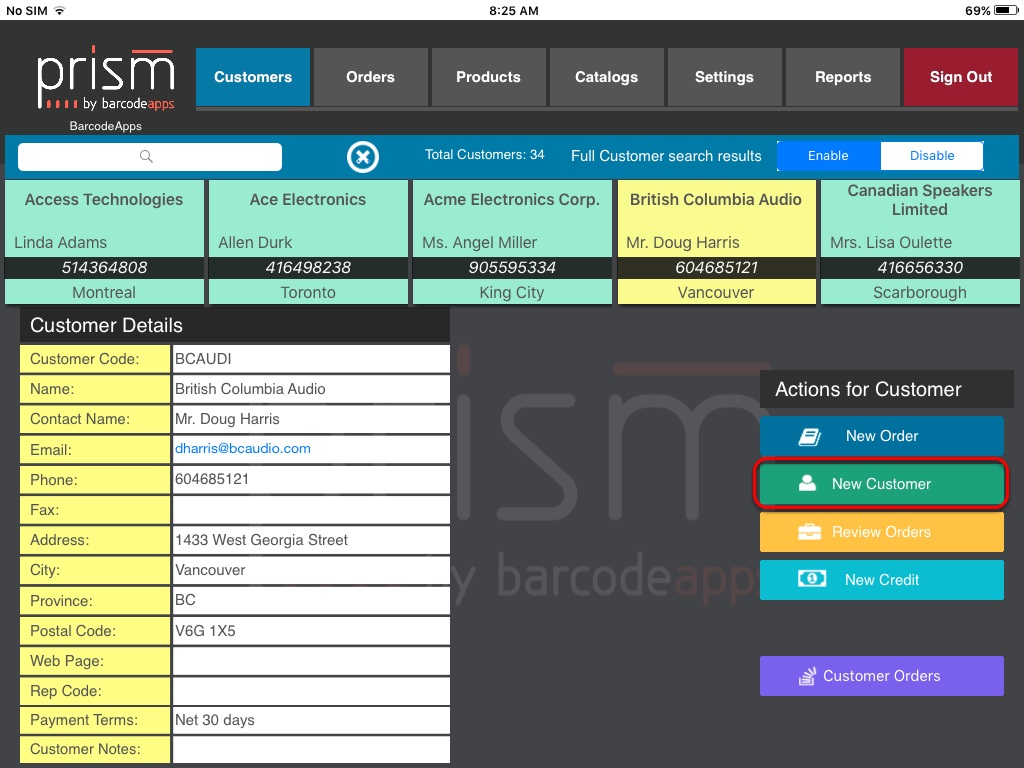Follow the dharris@bcaudio.com email link
Image resolution: width=1024 pixels, height=768 pixels.
pyautogui.click(x=243, y=449)
